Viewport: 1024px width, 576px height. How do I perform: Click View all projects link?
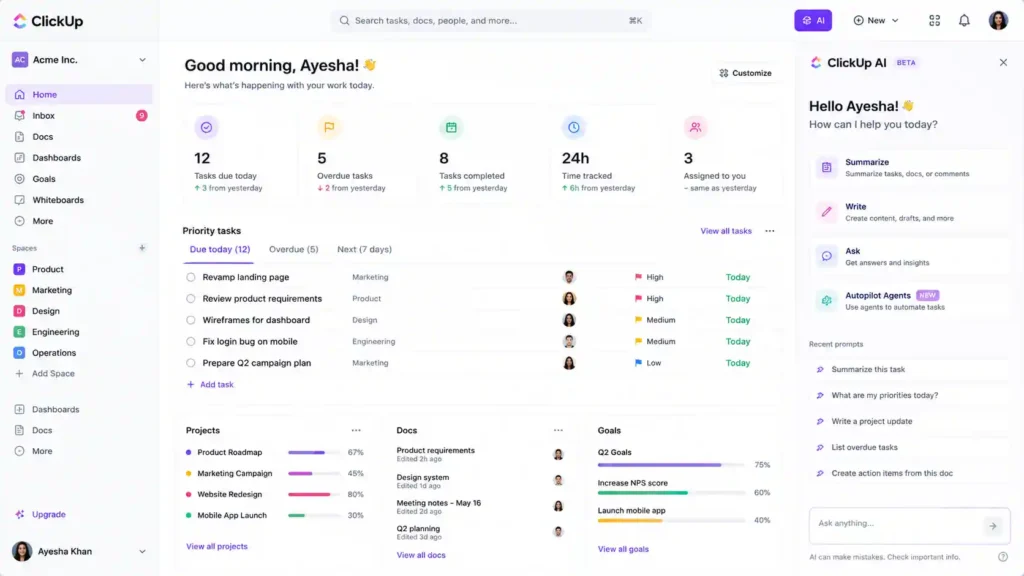(x=217, y=547)
